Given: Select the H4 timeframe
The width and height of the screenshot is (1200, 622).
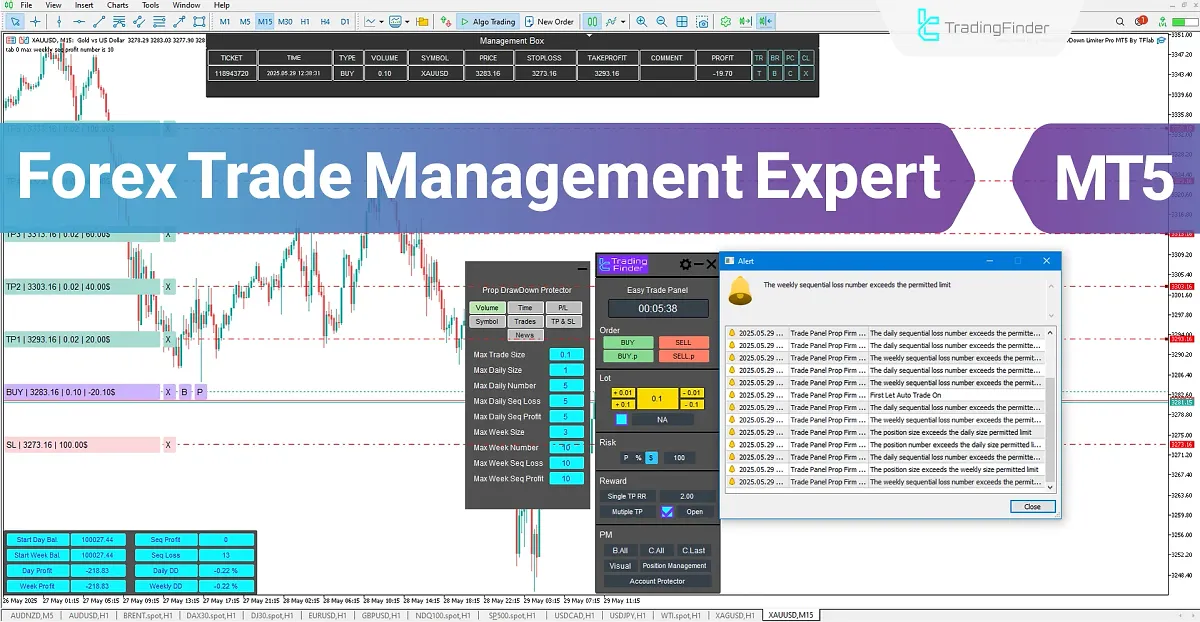Looking at the screenshot, I should 325,21.
